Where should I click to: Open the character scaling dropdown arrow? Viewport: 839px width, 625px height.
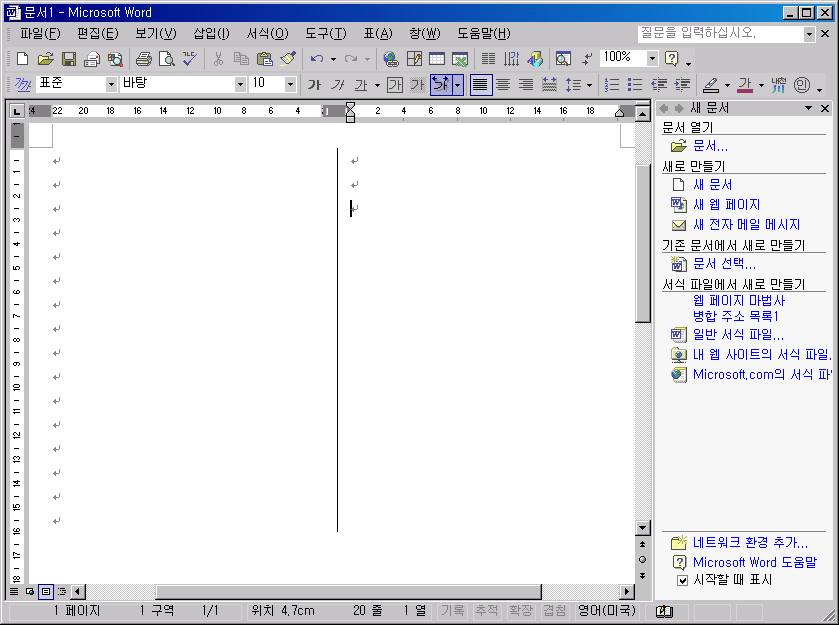[457, 85]
